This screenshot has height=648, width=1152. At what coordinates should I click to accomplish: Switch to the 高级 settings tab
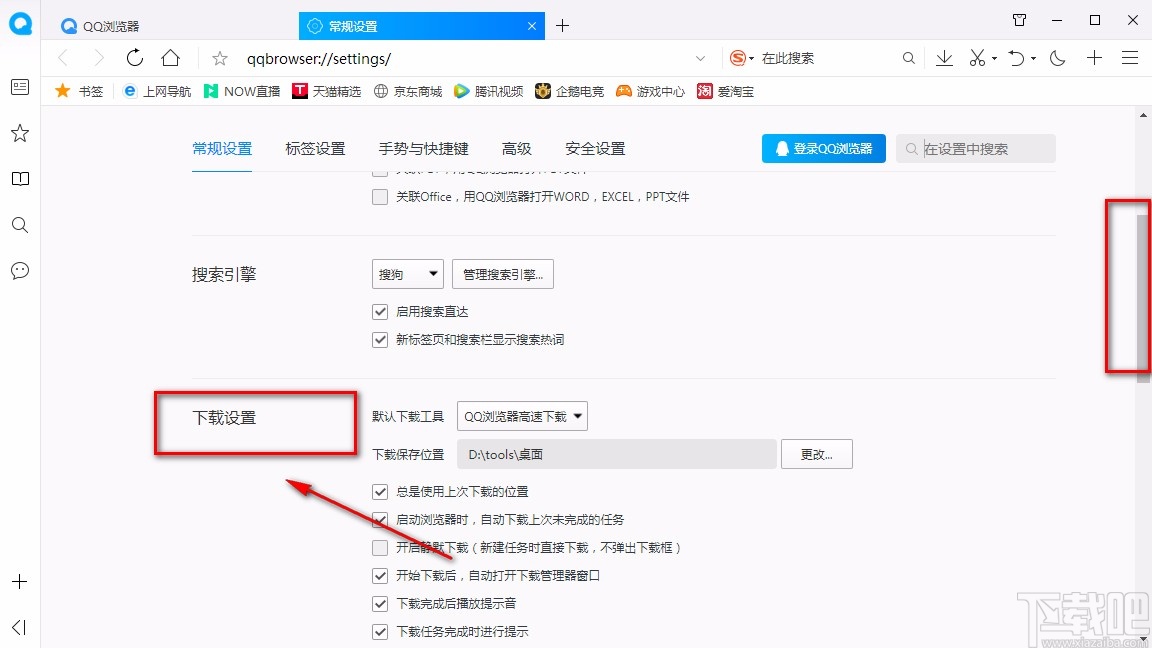pyautogui.click(x=517, y=148)
